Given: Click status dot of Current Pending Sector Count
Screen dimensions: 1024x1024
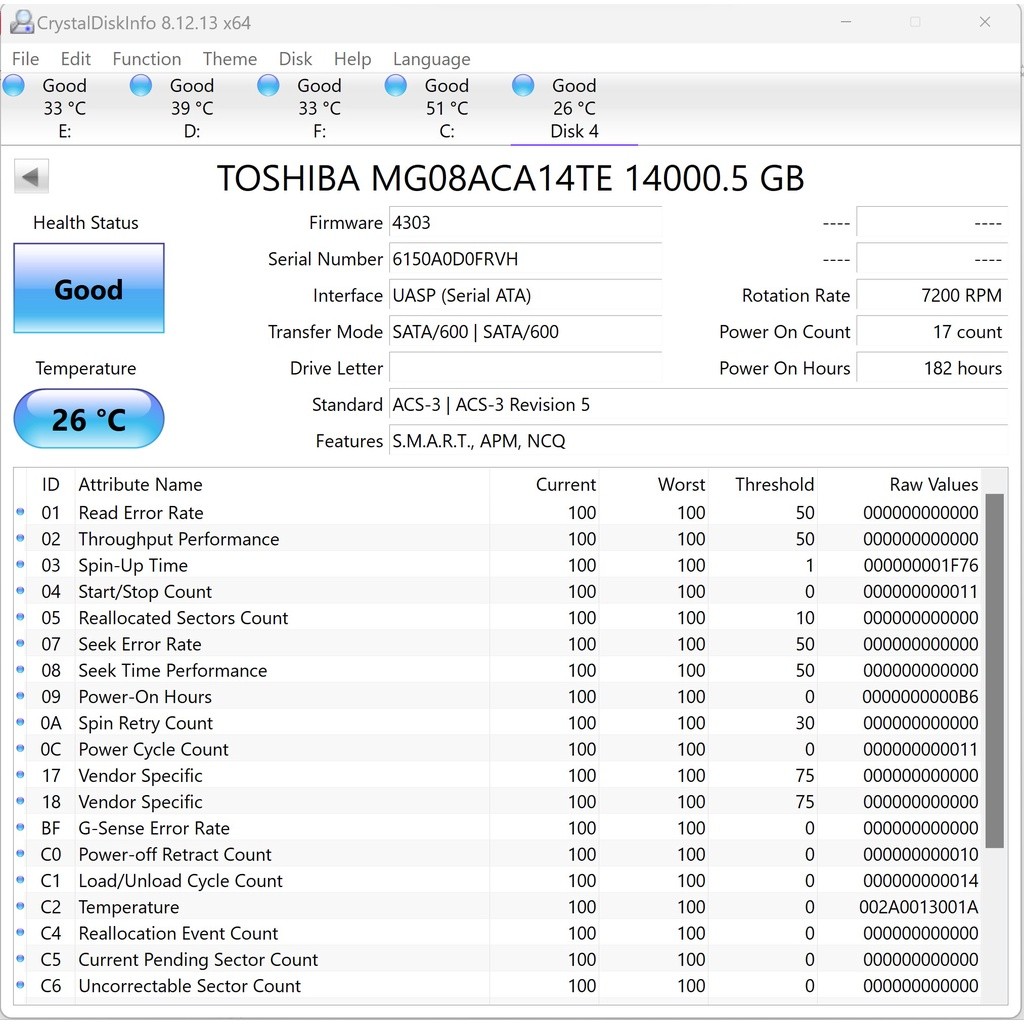Looking at the screenshot, I should point(20,959).
